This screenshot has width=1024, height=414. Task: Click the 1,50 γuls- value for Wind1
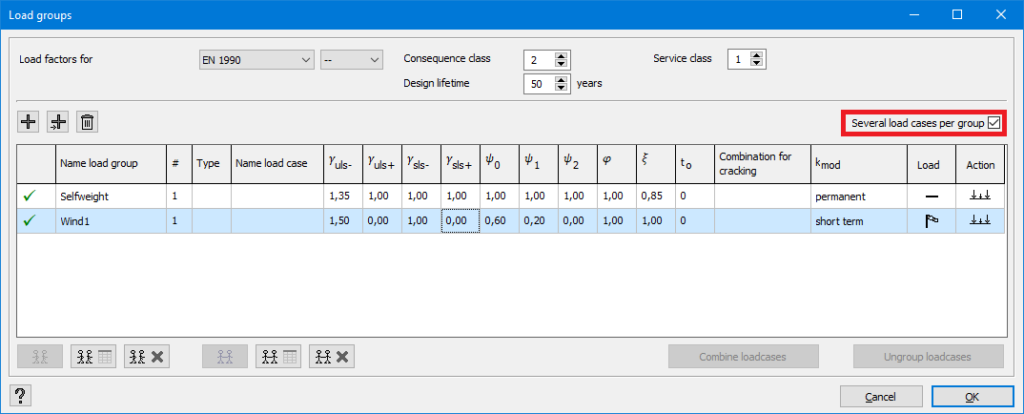coord(343,221)
